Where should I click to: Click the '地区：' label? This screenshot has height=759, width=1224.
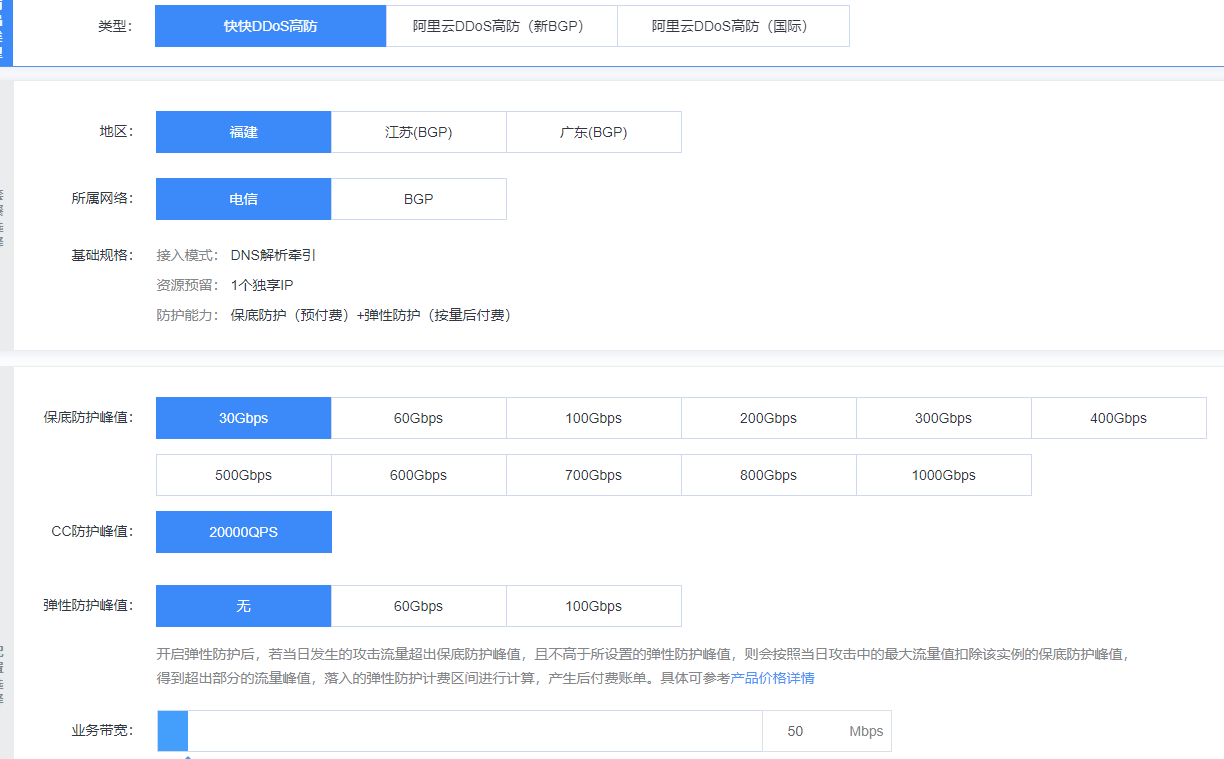tap(116, 132)
